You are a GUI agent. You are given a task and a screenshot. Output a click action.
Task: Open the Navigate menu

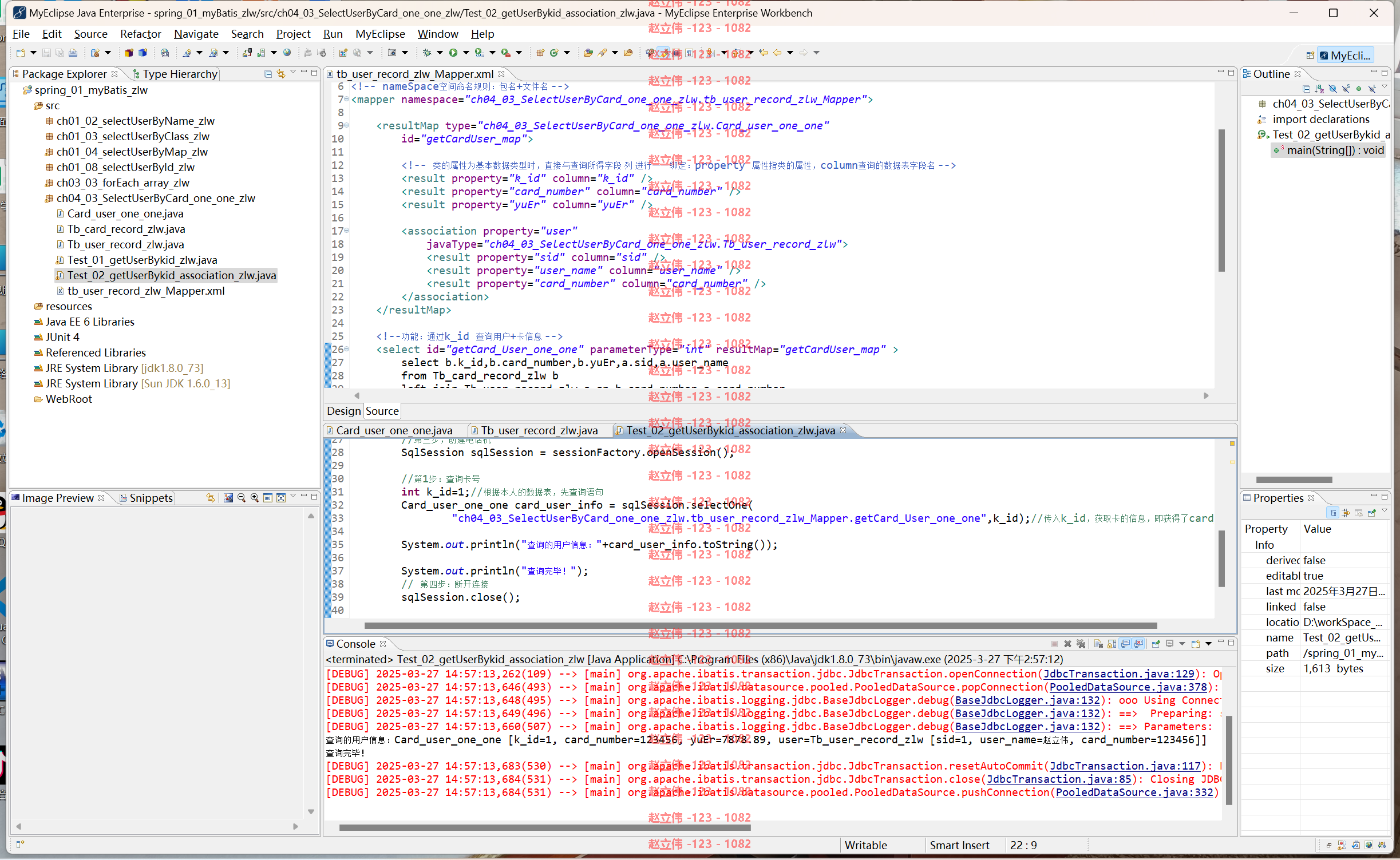pyautogui.click(x=196, y=34)
